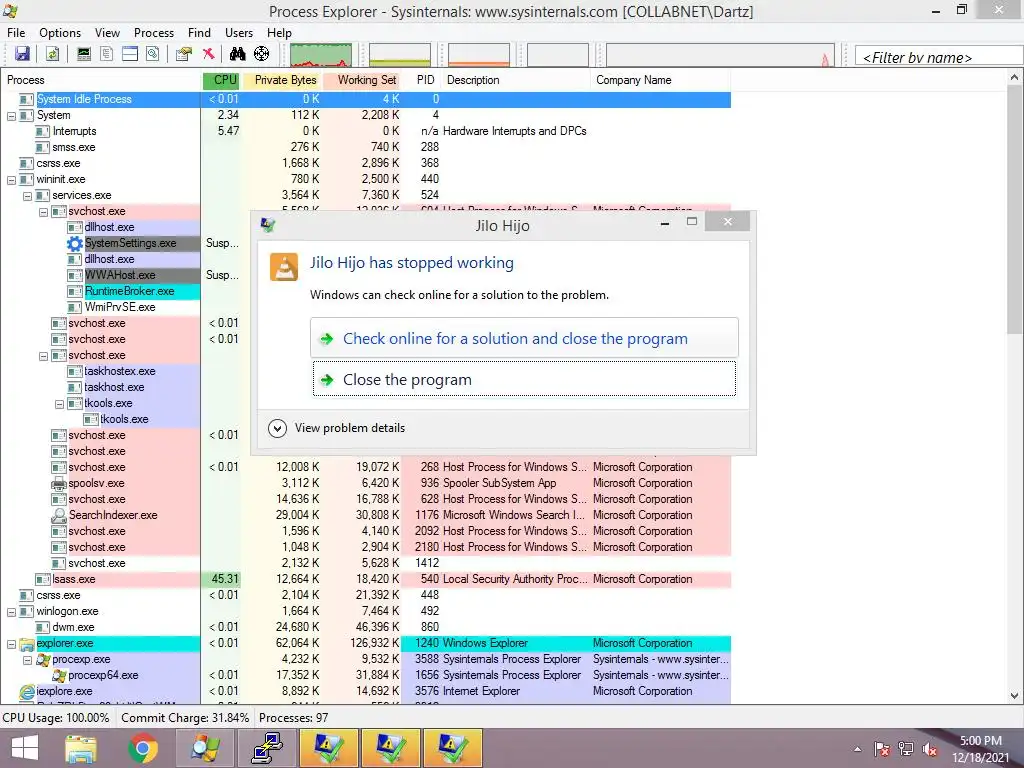Open the View menu

[x=107, y=33]
